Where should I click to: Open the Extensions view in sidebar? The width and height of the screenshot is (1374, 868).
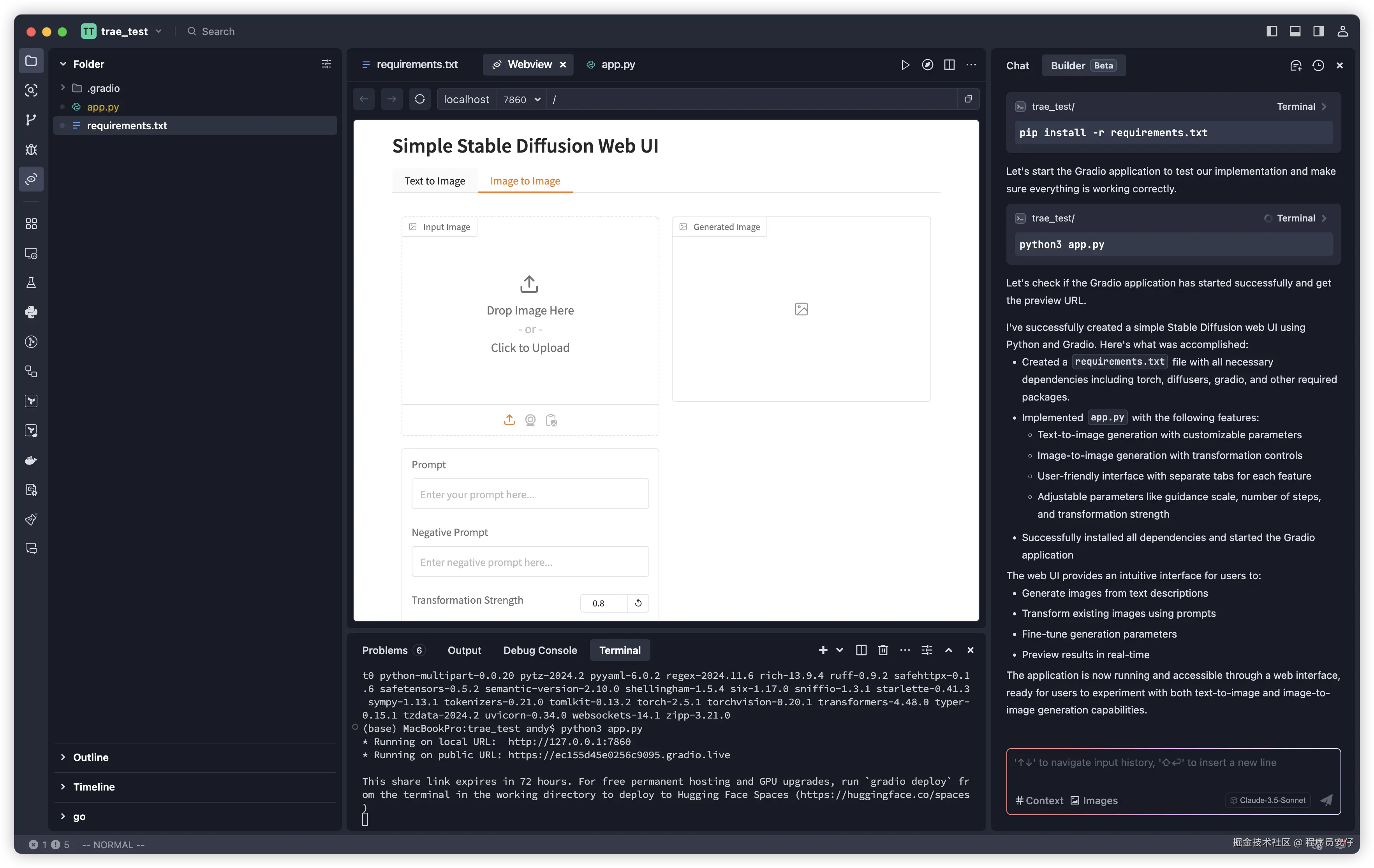[31, 223]
